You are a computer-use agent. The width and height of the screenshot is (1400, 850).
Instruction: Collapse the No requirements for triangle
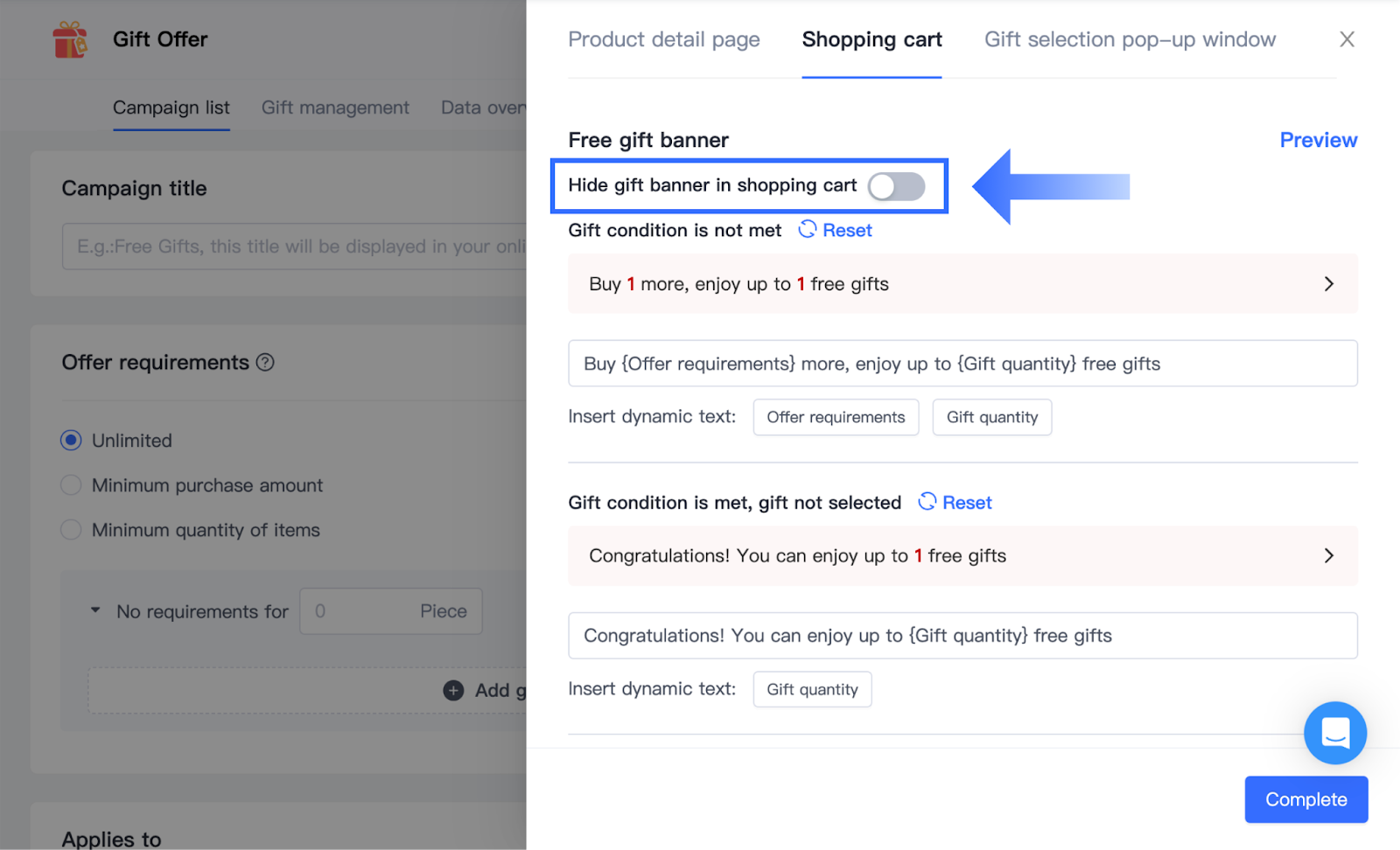(95, 610)
